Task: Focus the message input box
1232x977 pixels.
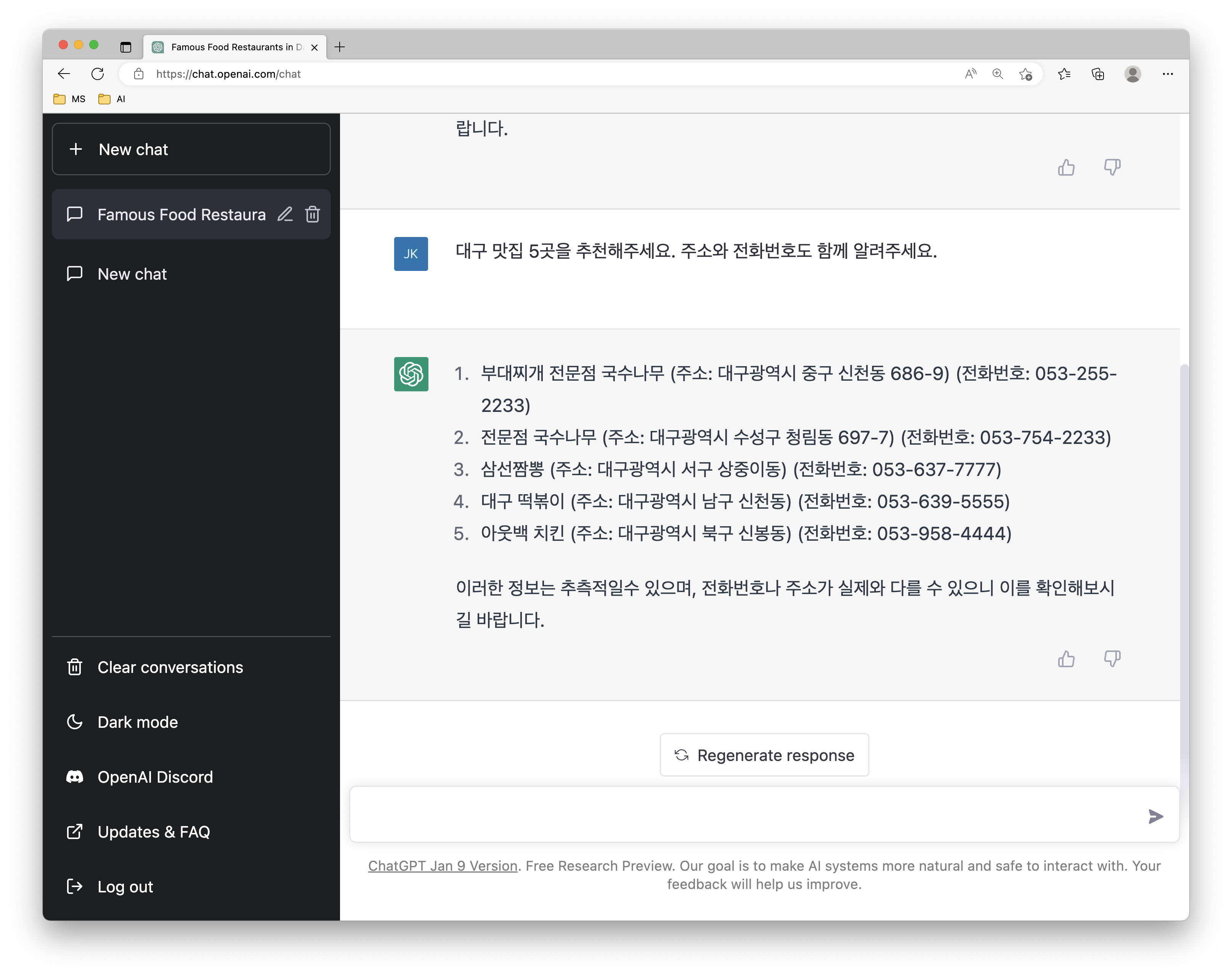Action: tap(743, 815)
